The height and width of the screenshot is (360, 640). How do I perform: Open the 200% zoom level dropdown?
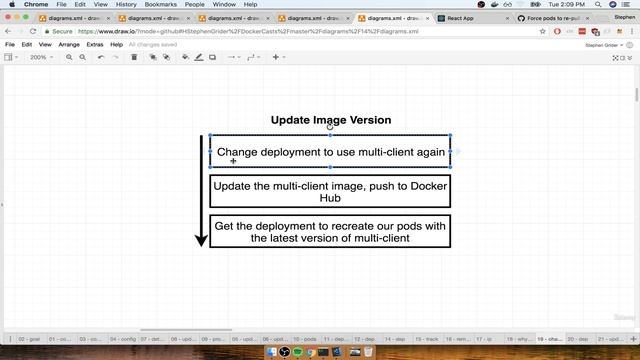[41, 57]
